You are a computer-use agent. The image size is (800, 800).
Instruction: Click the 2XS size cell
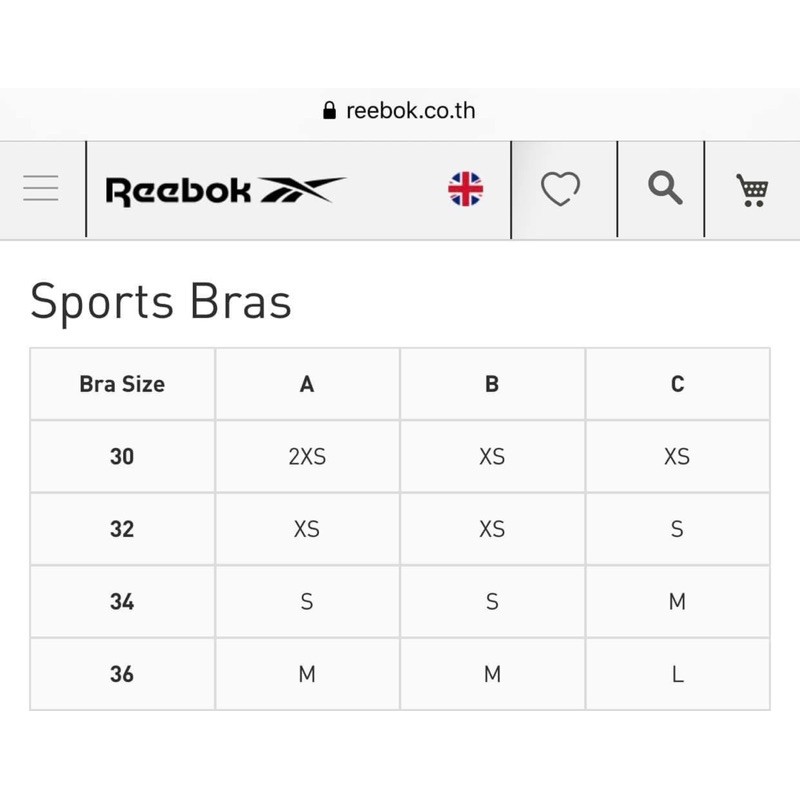point(307,457)
